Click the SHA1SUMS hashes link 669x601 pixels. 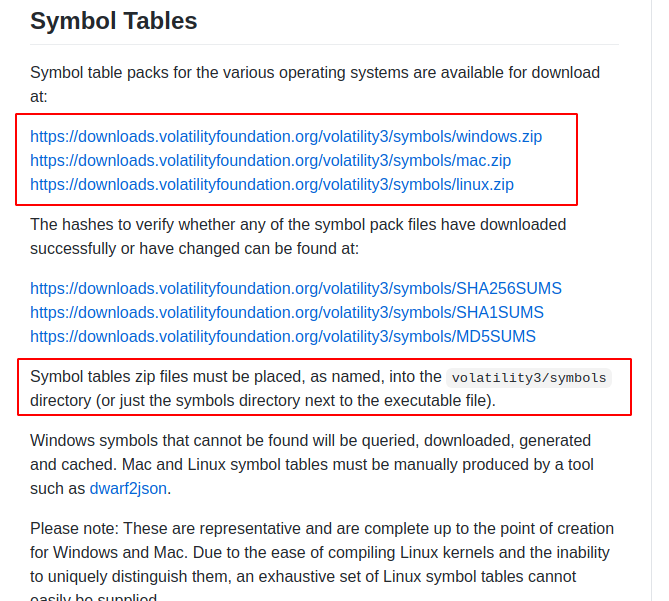pos(287,312)
